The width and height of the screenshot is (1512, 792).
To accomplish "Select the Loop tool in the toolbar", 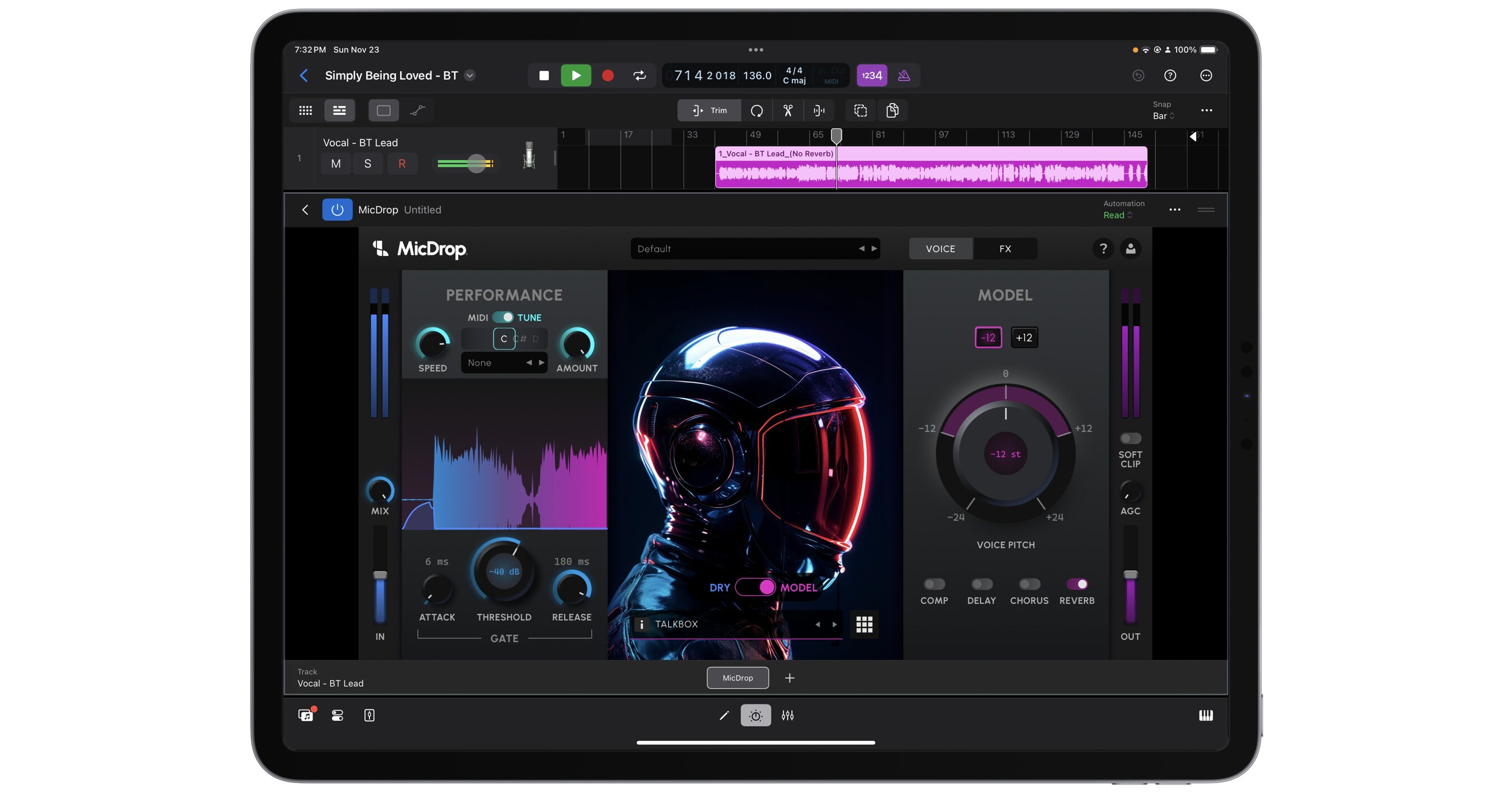I will click(x=757, y=110).
